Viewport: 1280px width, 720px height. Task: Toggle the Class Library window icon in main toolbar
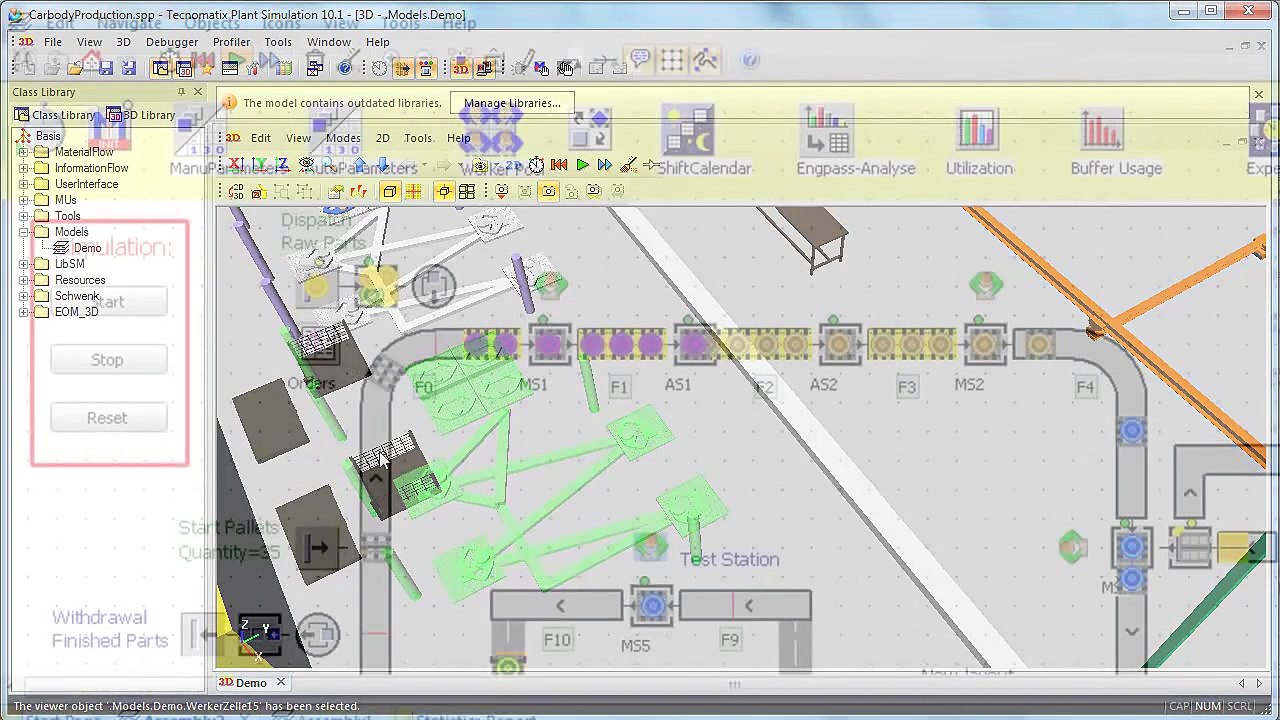coord(160,68)
